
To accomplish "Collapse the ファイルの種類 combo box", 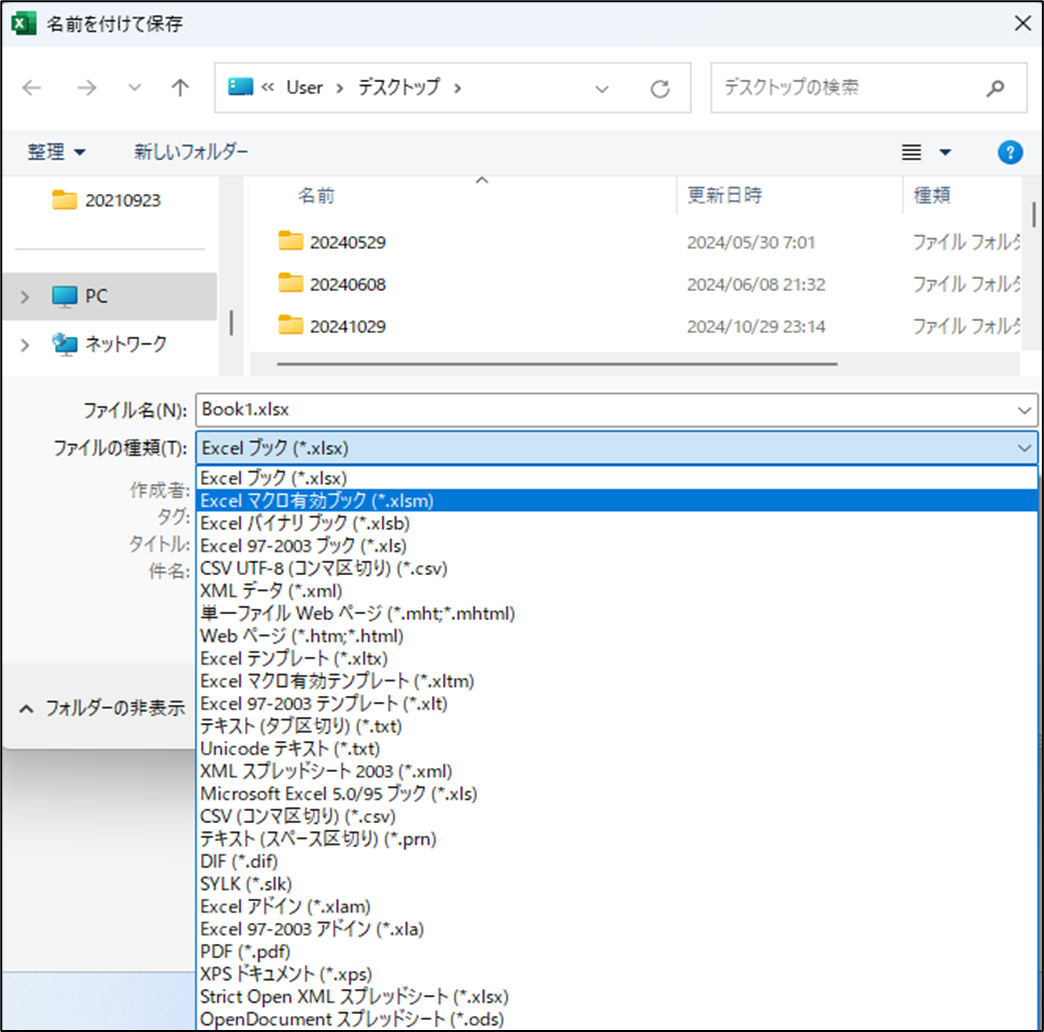I will 1024,448.
